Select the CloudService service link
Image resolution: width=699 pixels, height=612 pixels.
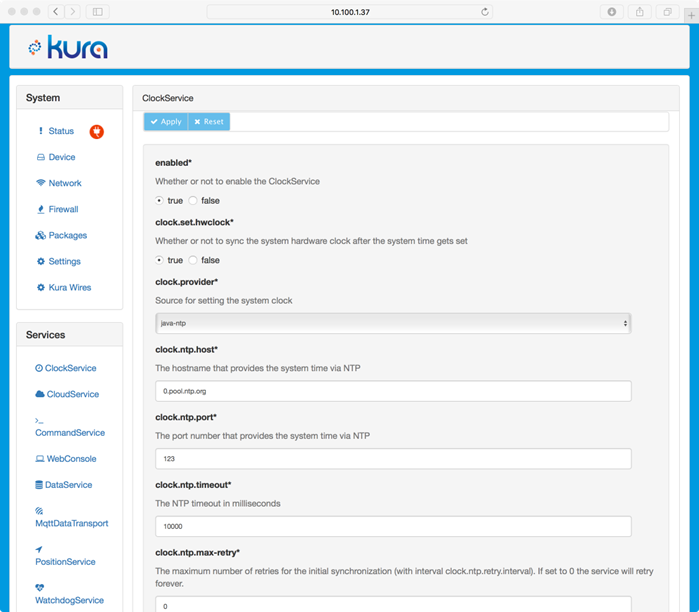[x=73, y=394]
